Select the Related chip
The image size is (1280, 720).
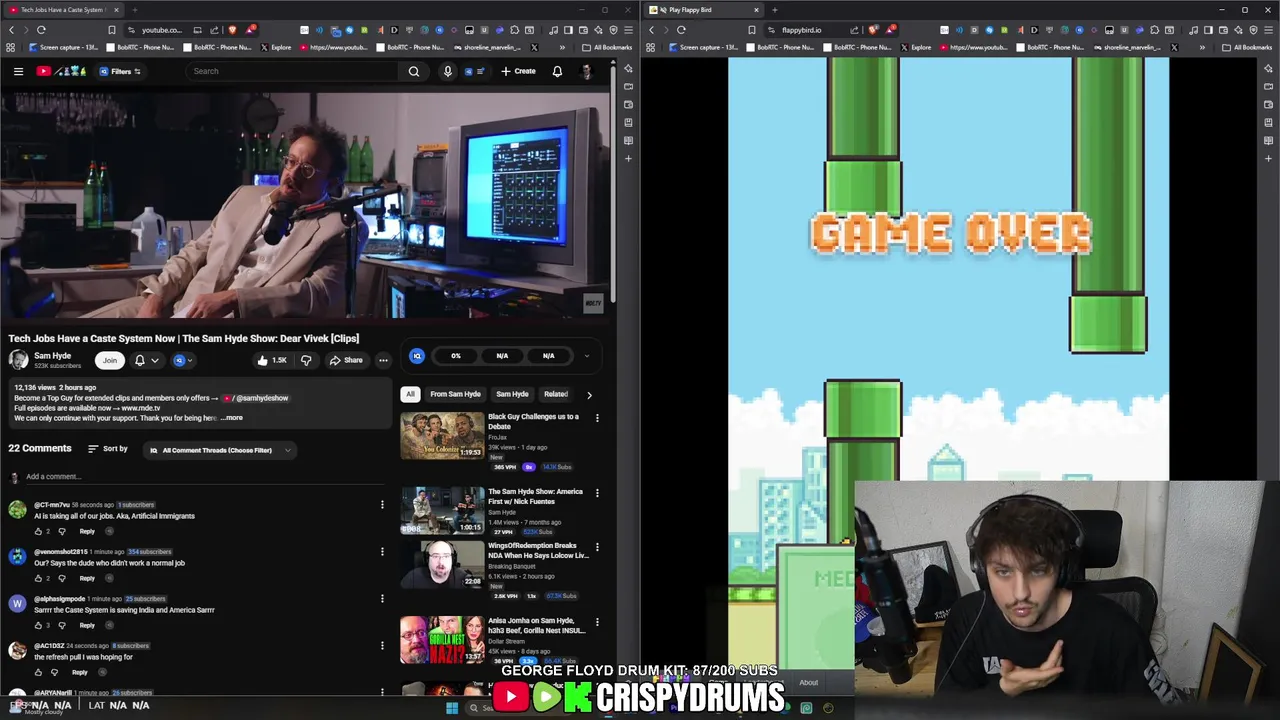pyautogui.click(x=555, y=394)
